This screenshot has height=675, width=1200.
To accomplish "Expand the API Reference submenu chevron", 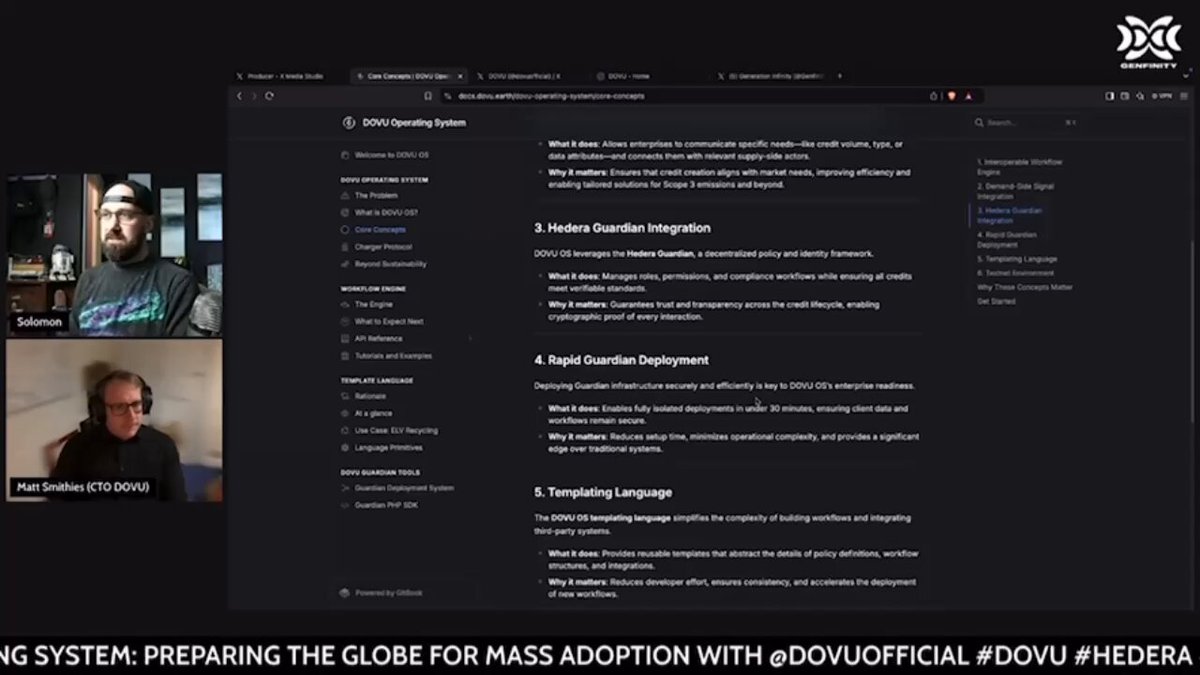I will [470, 338].
